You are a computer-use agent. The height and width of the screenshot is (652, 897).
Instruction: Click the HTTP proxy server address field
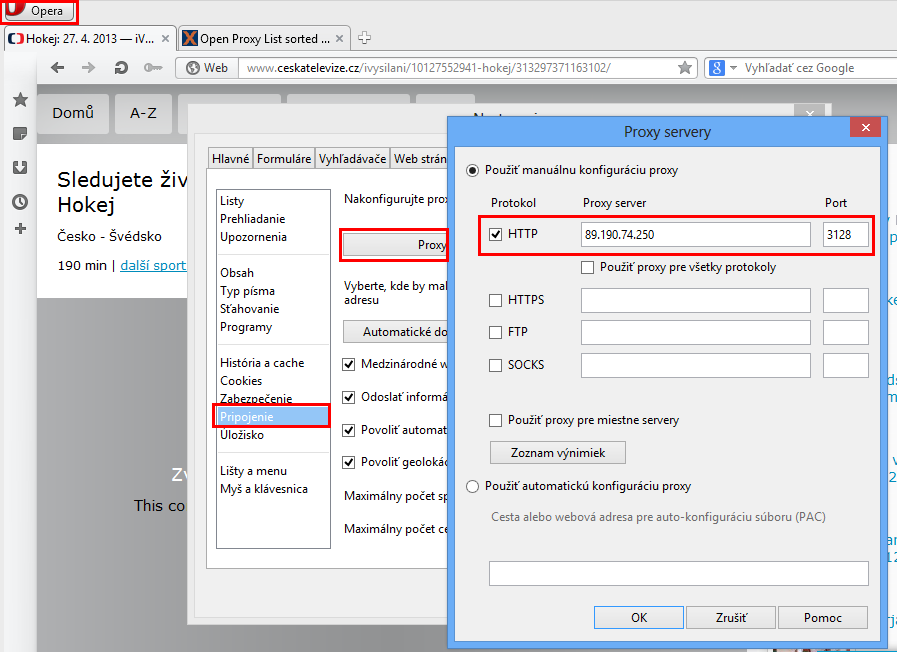tap(696, 235)
